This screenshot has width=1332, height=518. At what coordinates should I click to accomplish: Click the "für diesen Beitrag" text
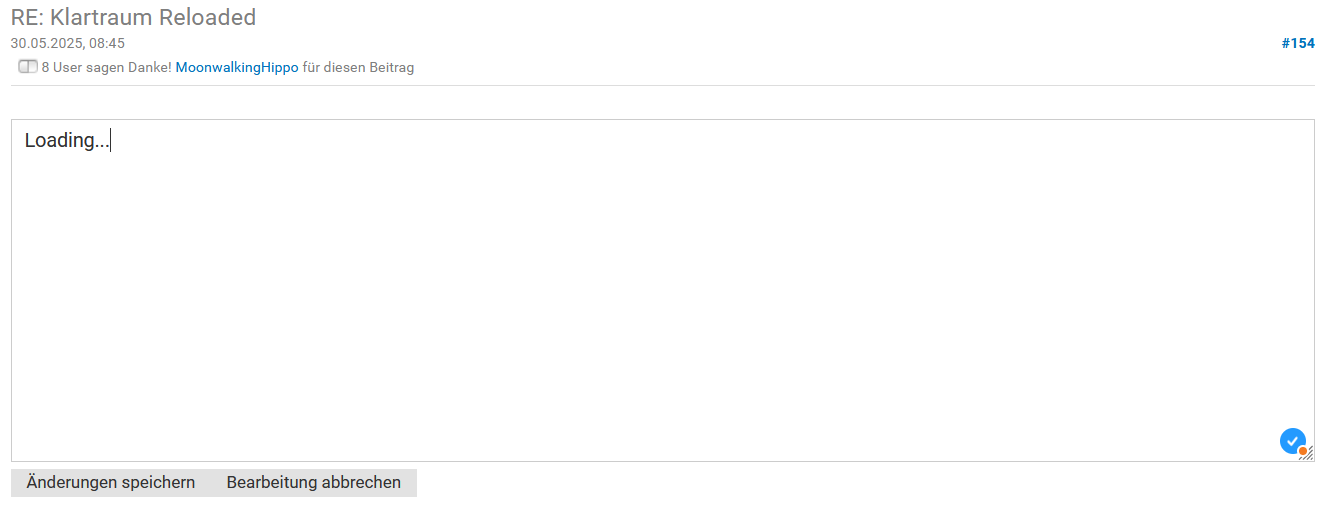(358, 68)
